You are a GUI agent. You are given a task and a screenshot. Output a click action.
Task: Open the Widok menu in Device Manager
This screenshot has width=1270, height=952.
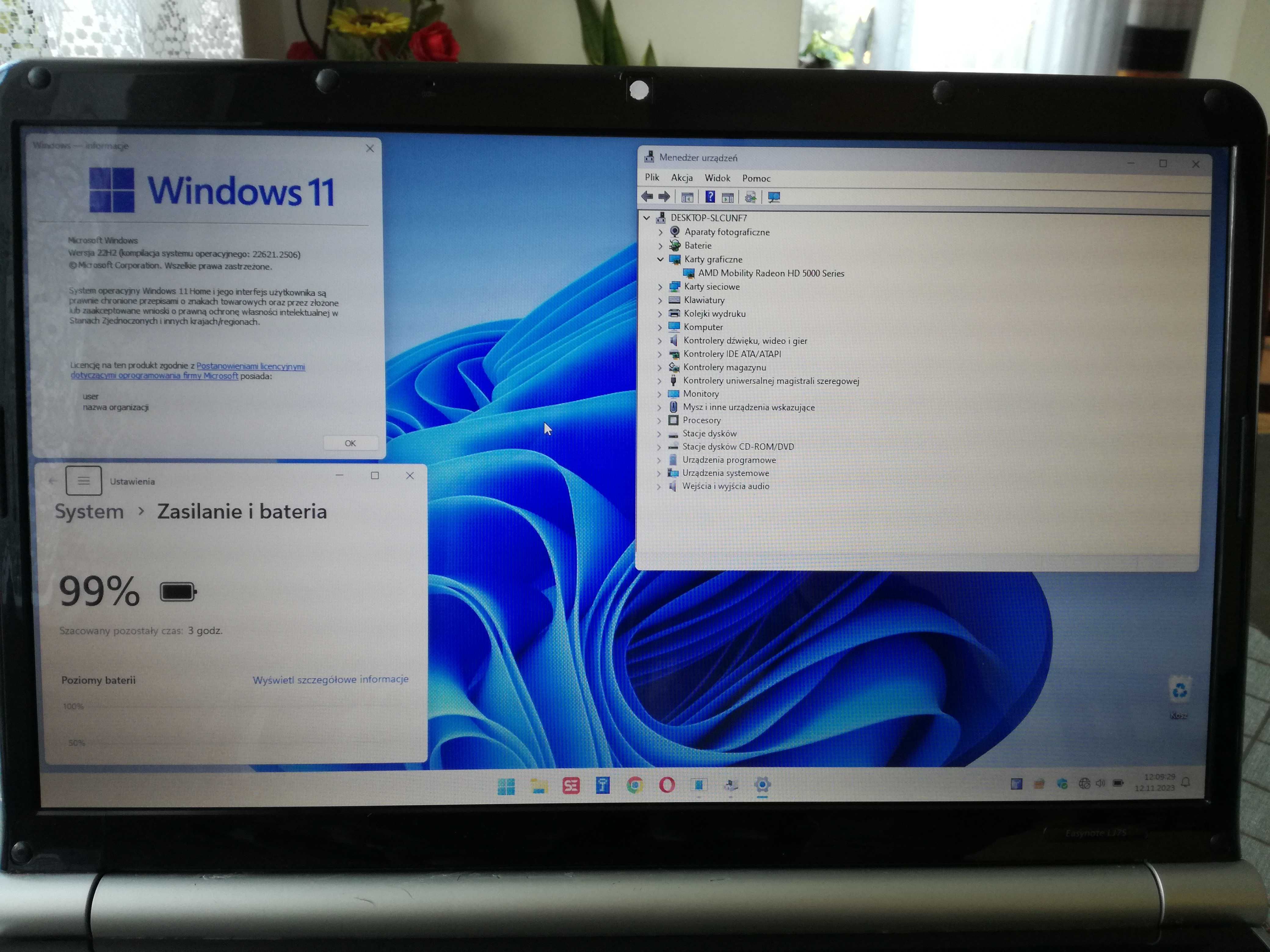(717, 178)
